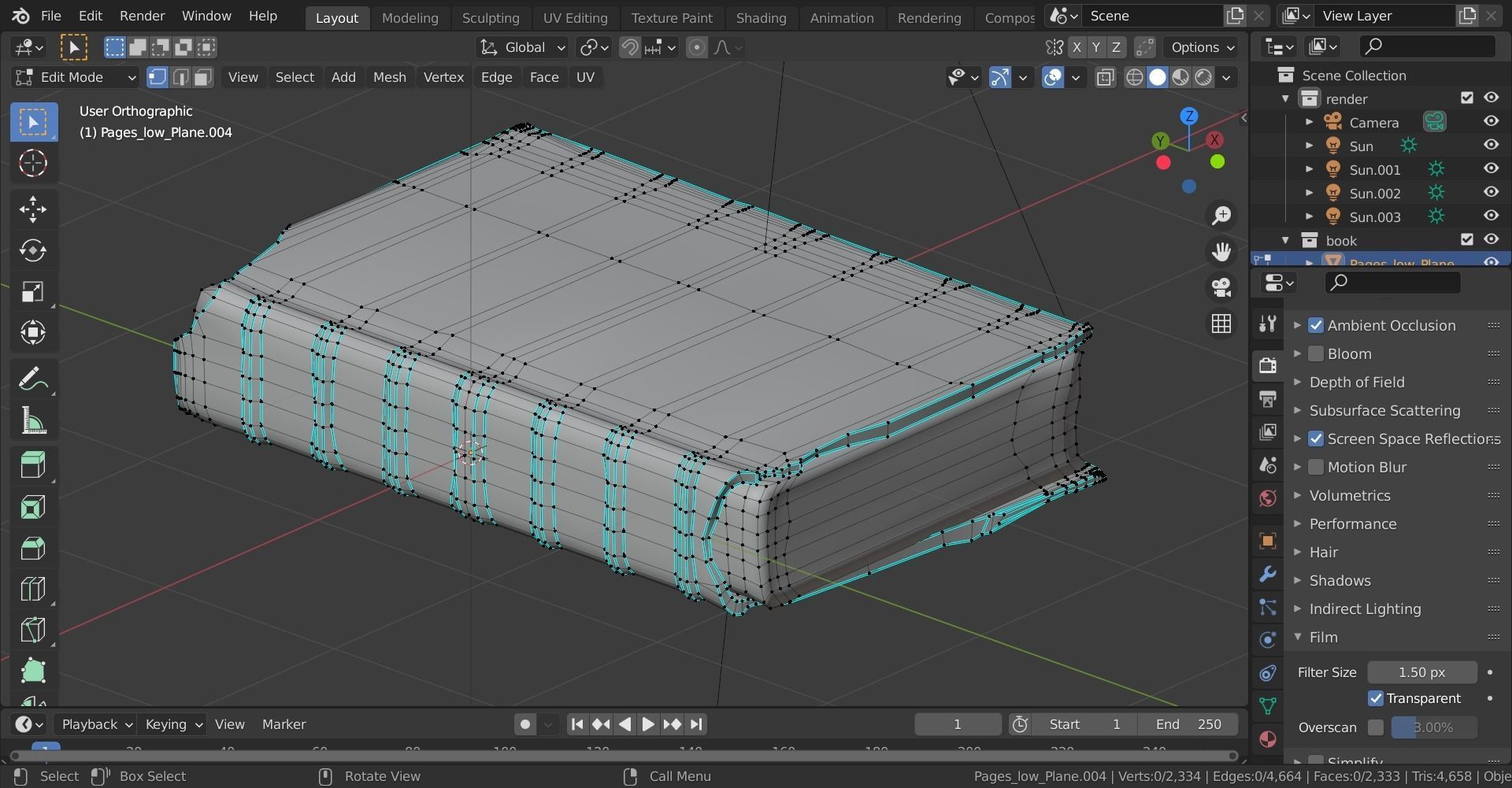This screenshot has width=1512, height=788.
Task: Select the Poly Build tool
Action: coord(33,671)
